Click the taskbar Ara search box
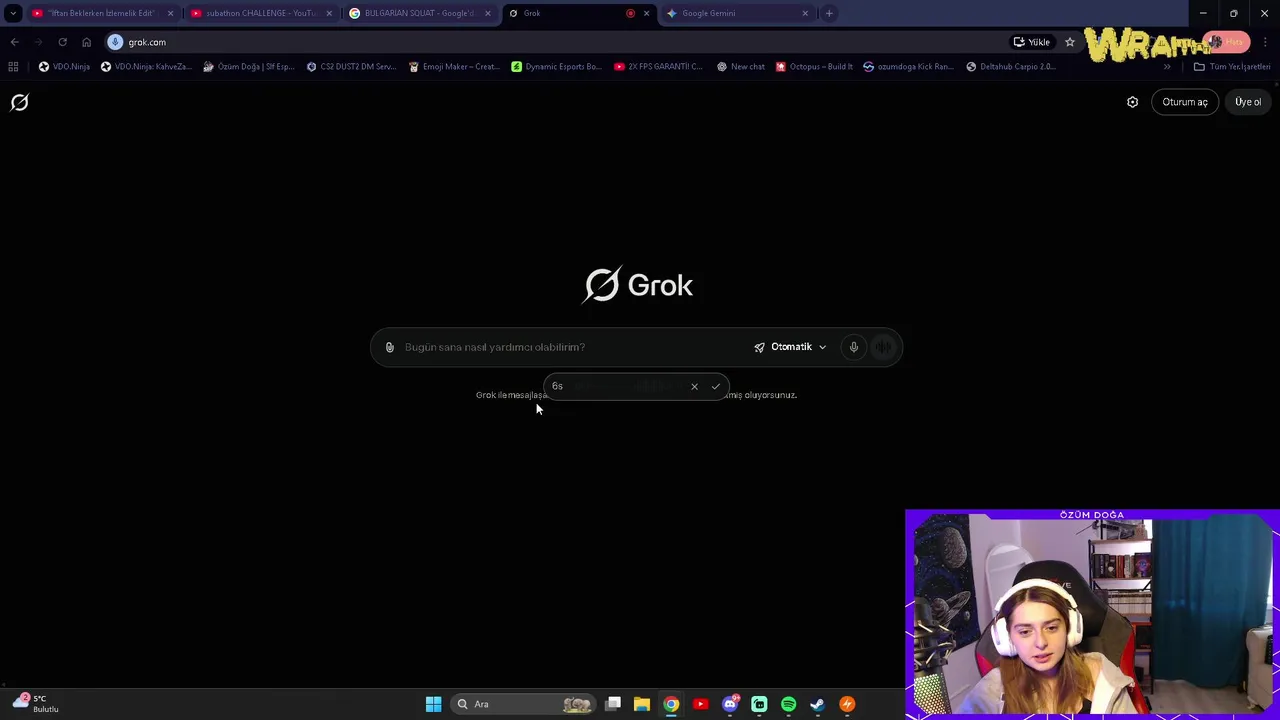The height and width of the screenshot is (720, 1280). 523,704
